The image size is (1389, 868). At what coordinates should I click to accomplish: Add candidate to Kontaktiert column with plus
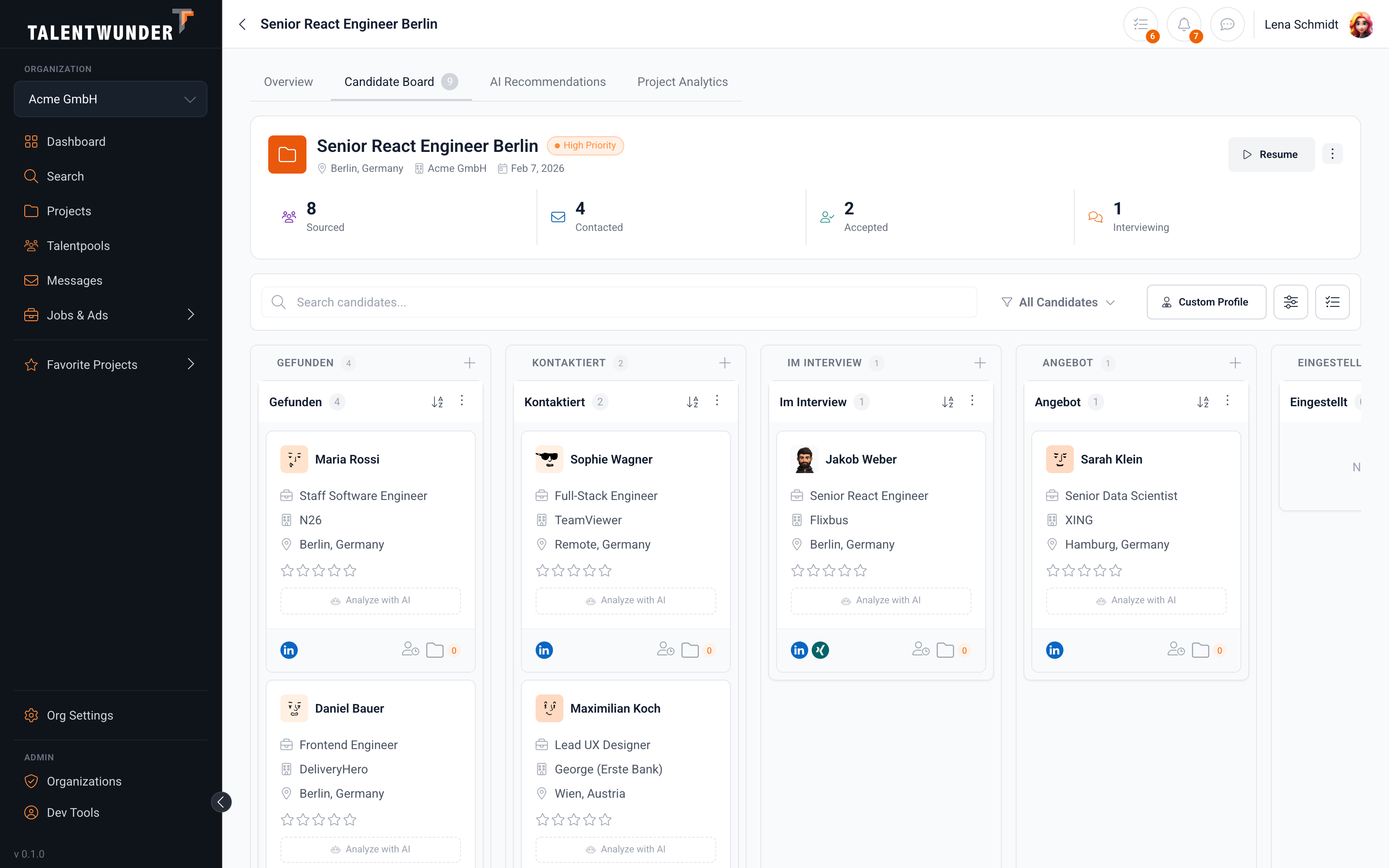(724, 363)
